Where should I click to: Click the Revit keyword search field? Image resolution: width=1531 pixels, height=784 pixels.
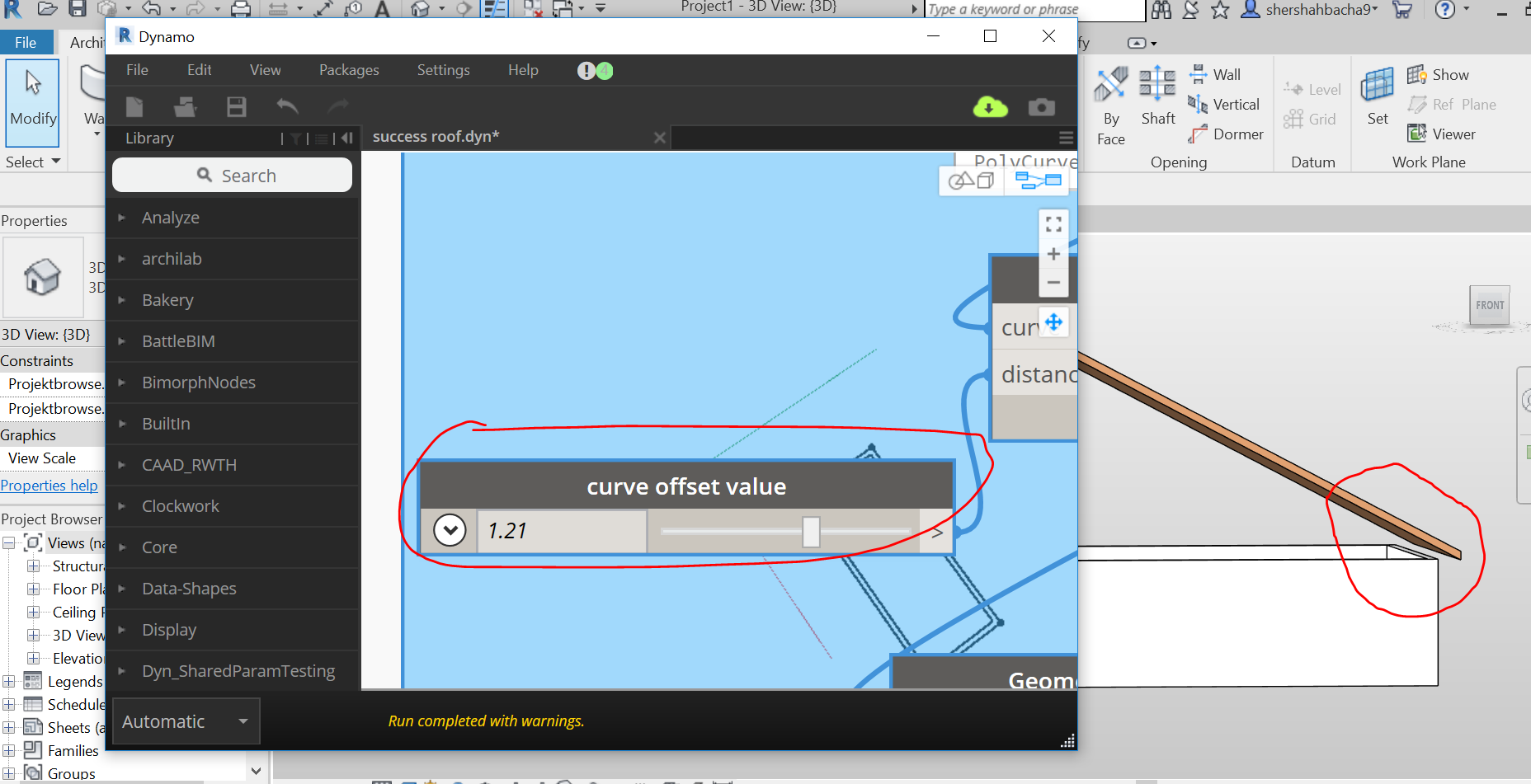coord(1034,10)
